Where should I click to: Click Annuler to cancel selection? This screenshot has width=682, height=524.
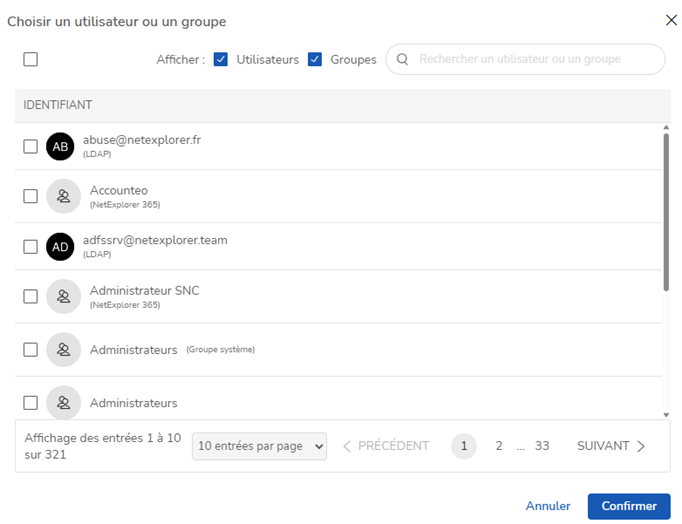tap(548, 506)
